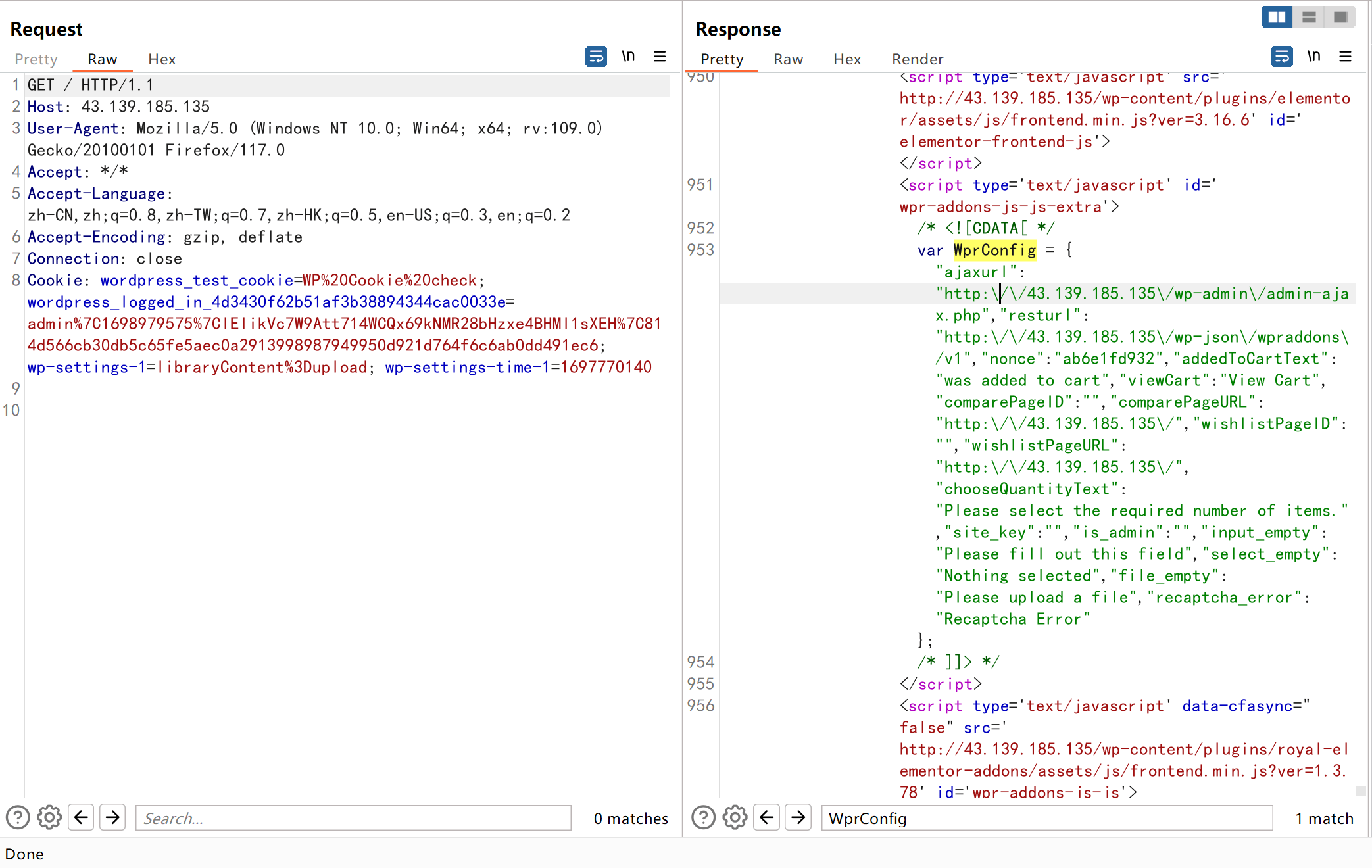
Task: Click the CDATA comment on line 952
Action: click(x=986, y=228)
